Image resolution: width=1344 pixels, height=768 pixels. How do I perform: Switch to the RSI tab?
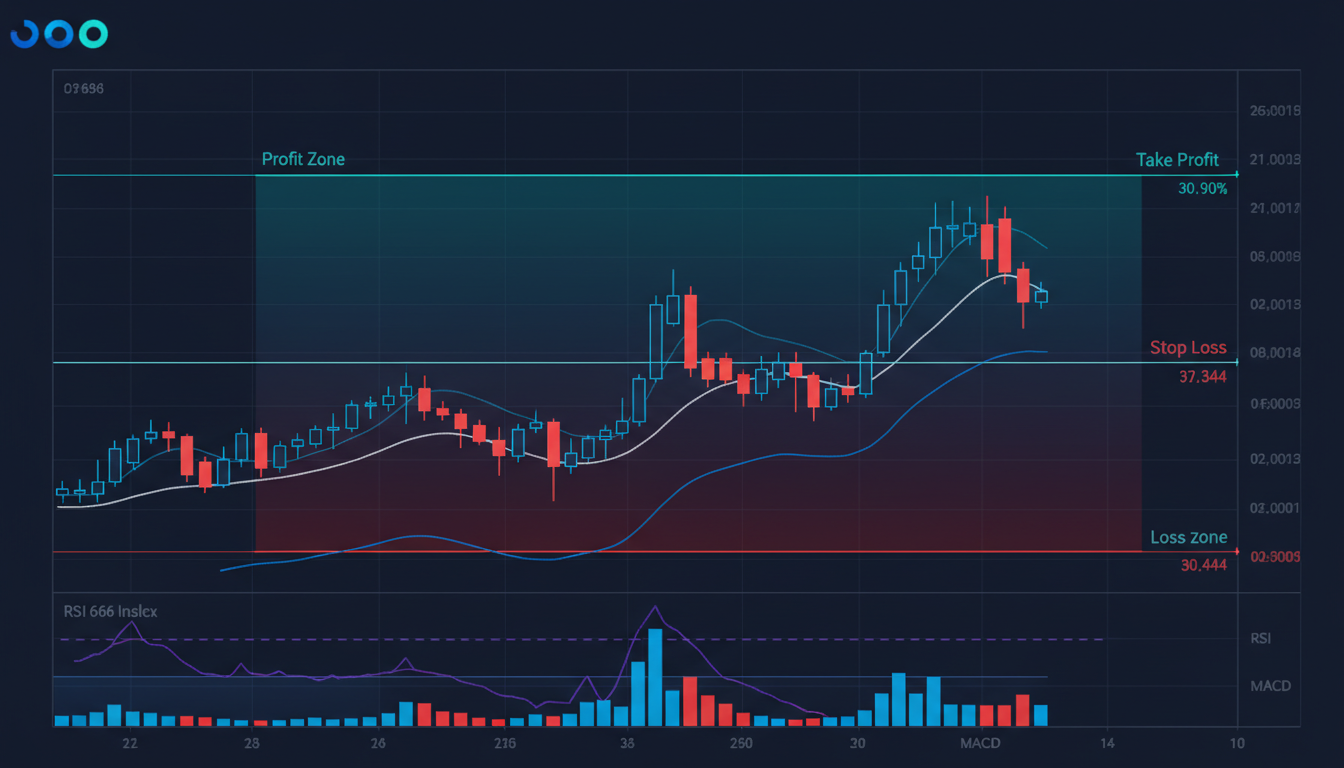tap(1260, 638)
